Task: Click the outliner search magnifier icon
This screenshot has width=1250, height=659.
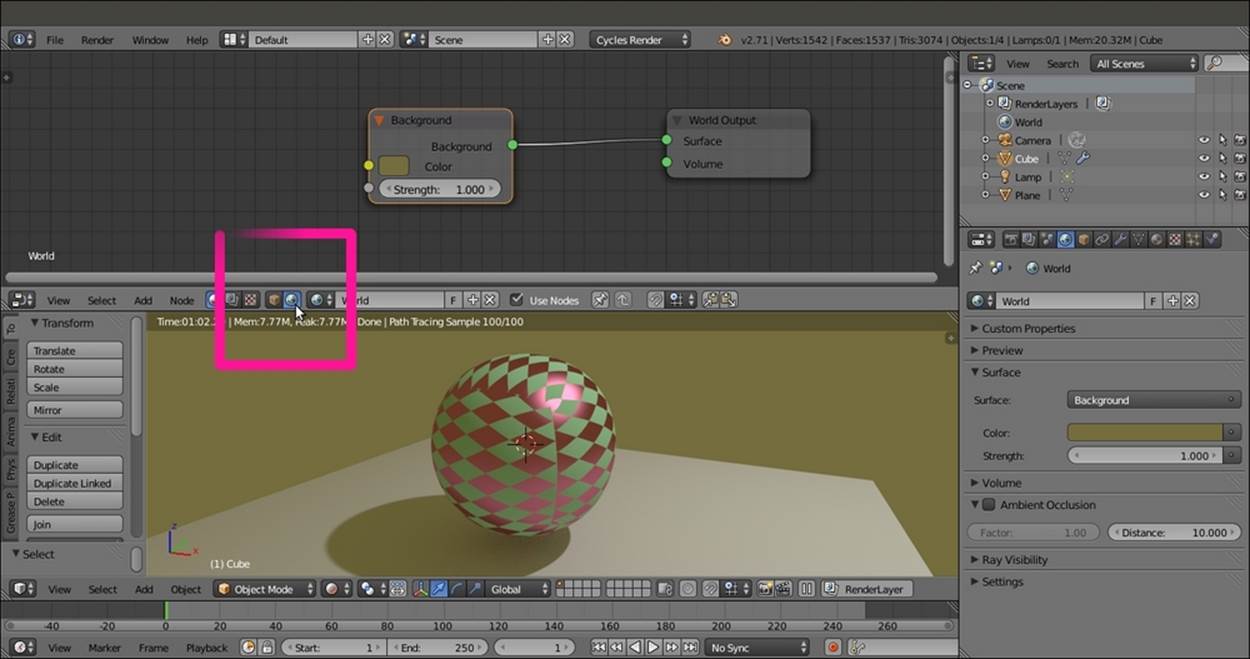Action: click(x=1214, y=63)
